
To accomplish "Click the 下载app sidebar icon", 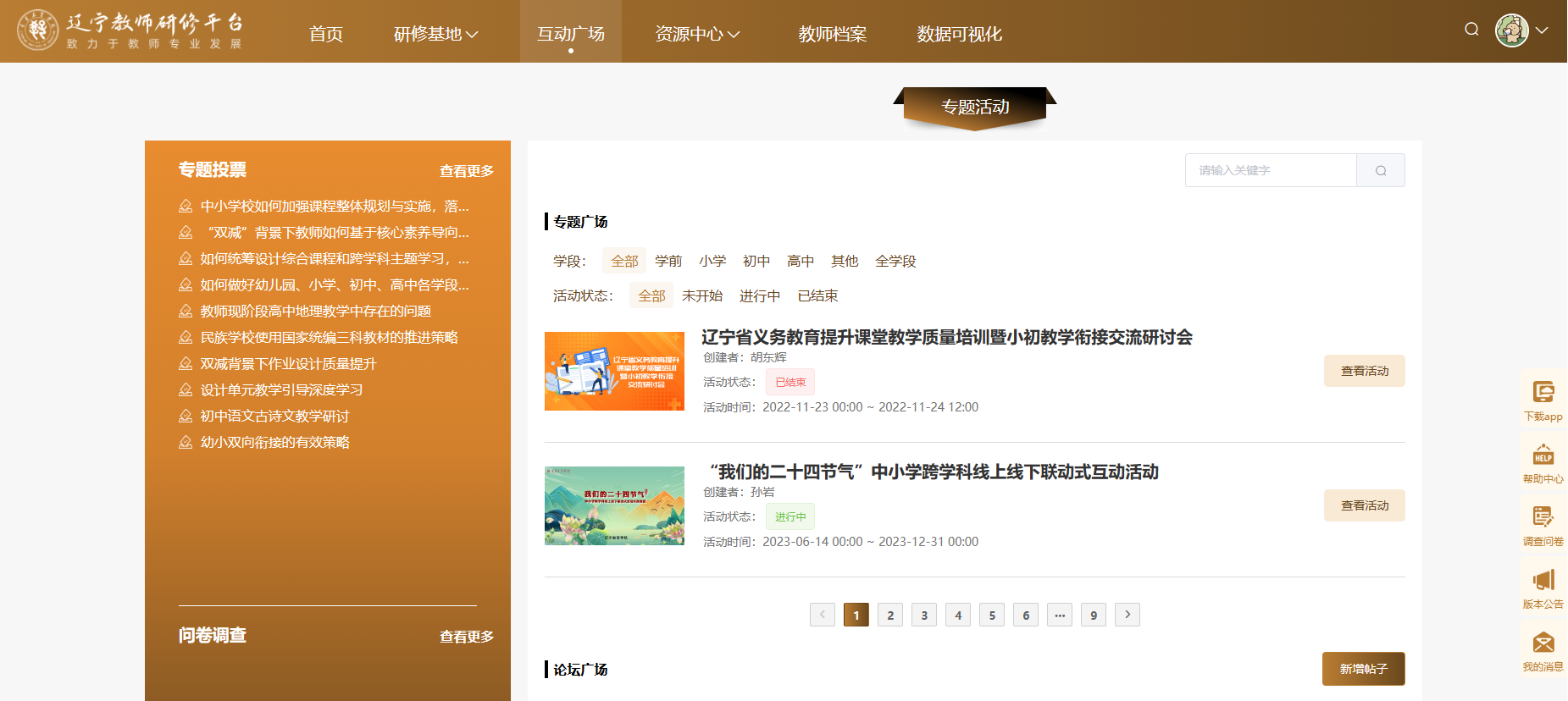I will (1543, 393).
